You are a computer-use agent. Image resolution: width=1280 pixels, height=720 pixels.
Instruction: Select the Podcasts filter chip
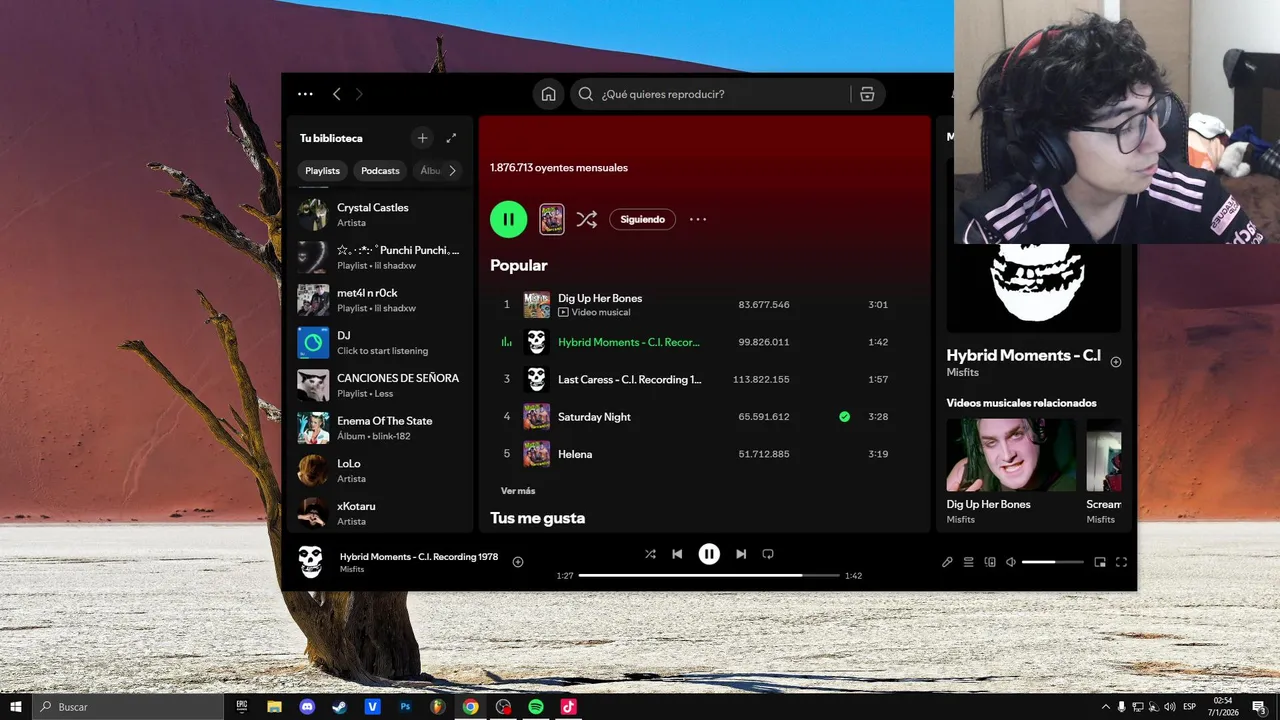point(380,171)
